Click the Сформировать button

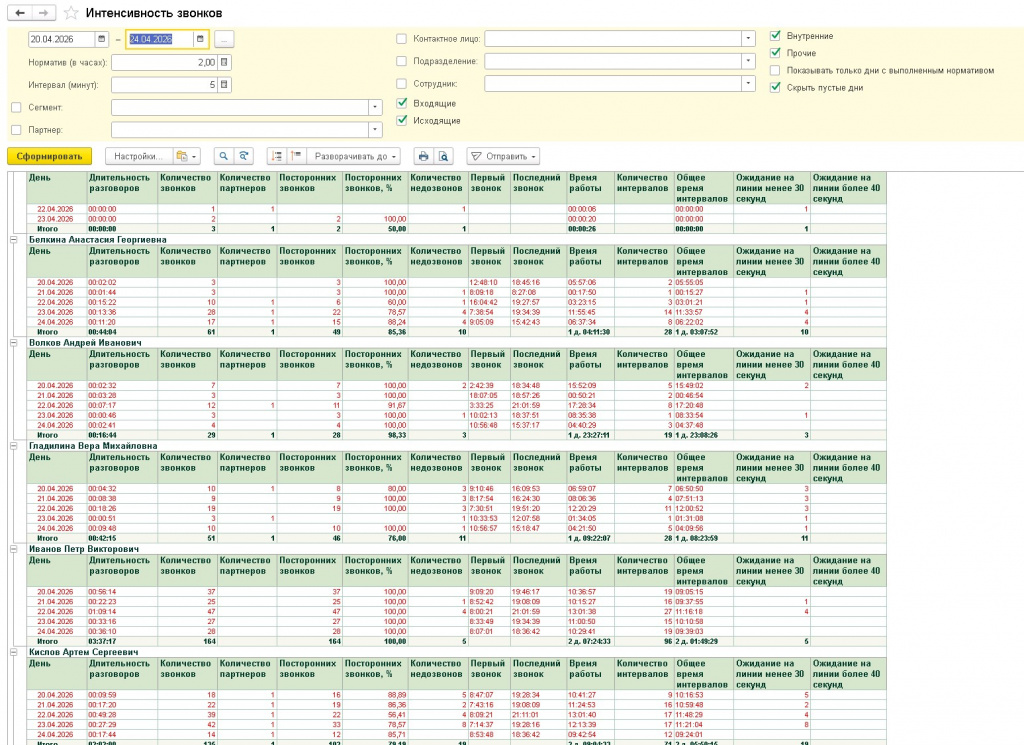pyautogui.click(x=50, y=156)
